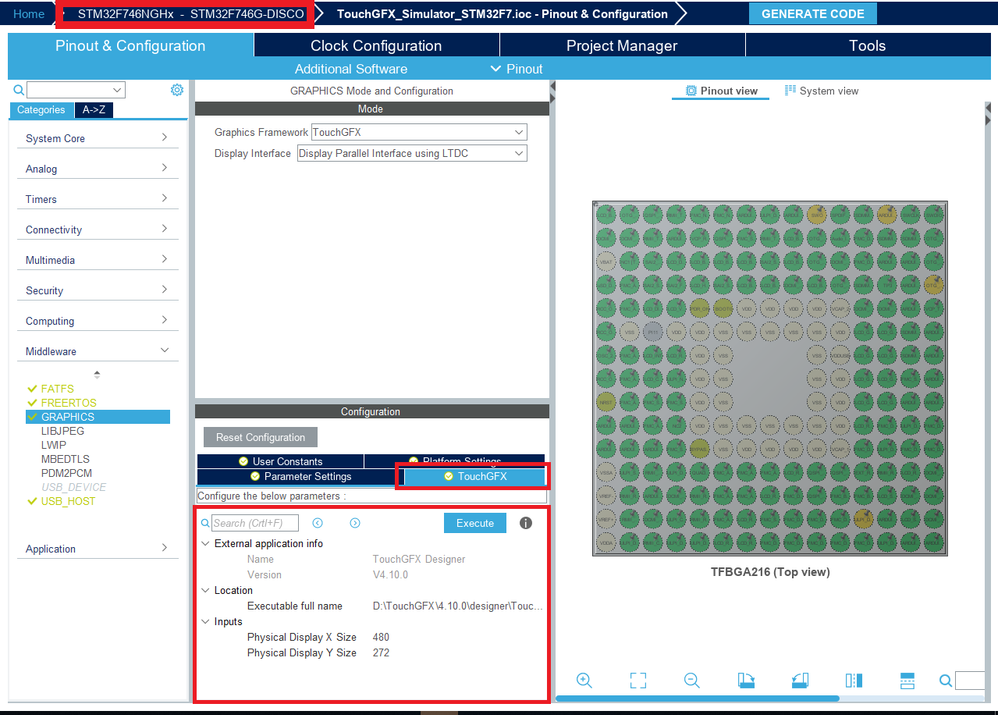The height and width of the screenshot is (715, 998).
Task: Expand the Application category
Action: (97, 549)
